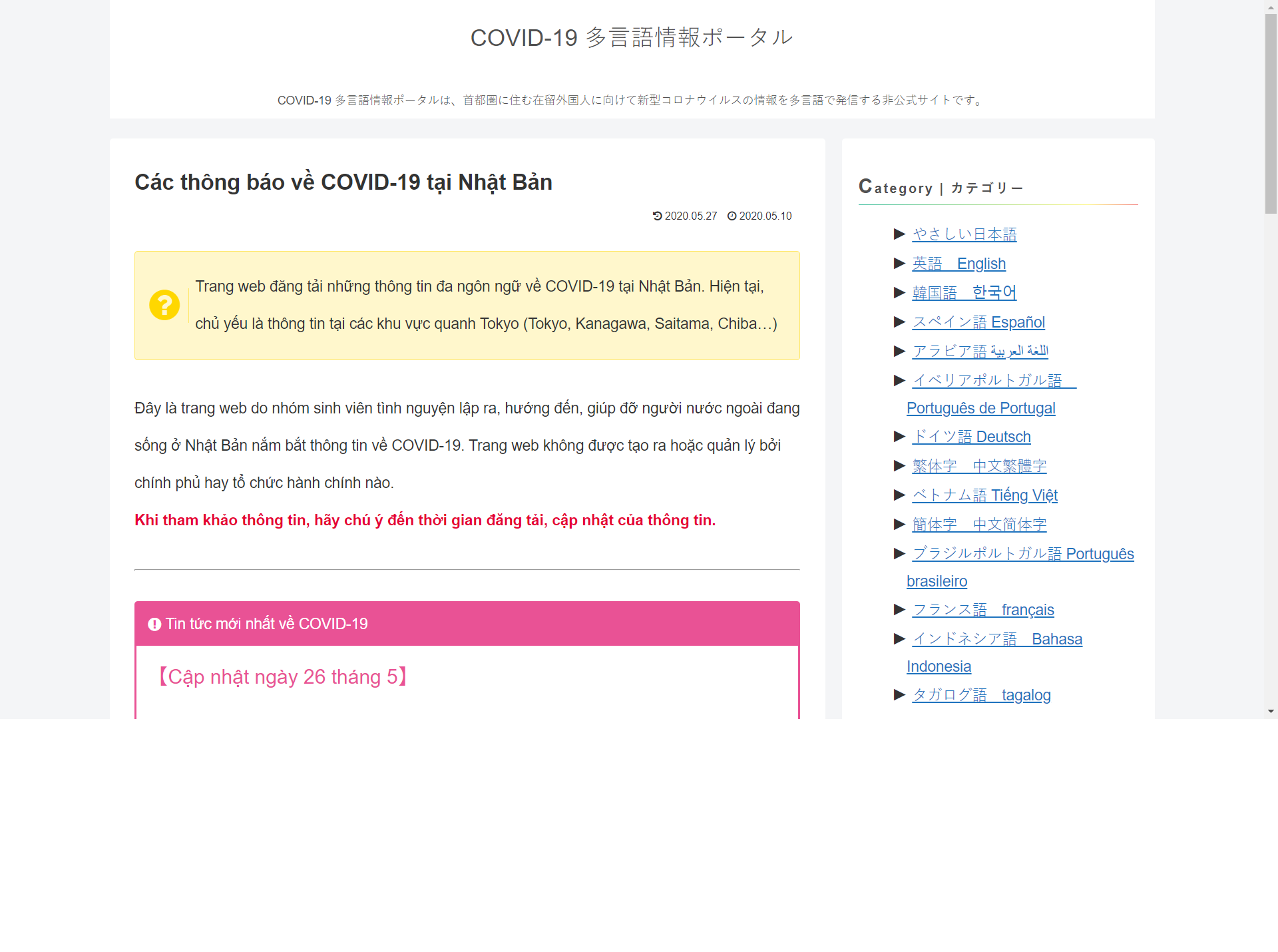Open the Português de Portugal link
1278x952 pixels.
tap(980, 408)
